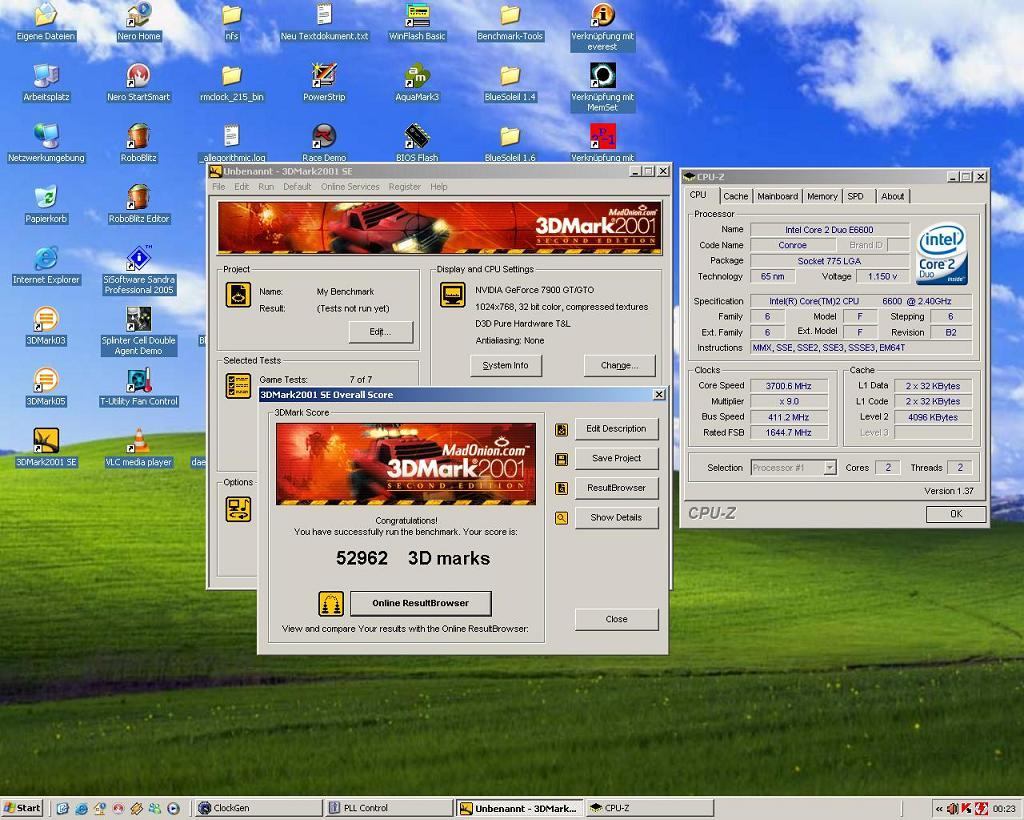Click the ResultBrowser button in the score dialog
This screenshot has height=820, width=1024.
pyautogui.click(x=616, y=488)
